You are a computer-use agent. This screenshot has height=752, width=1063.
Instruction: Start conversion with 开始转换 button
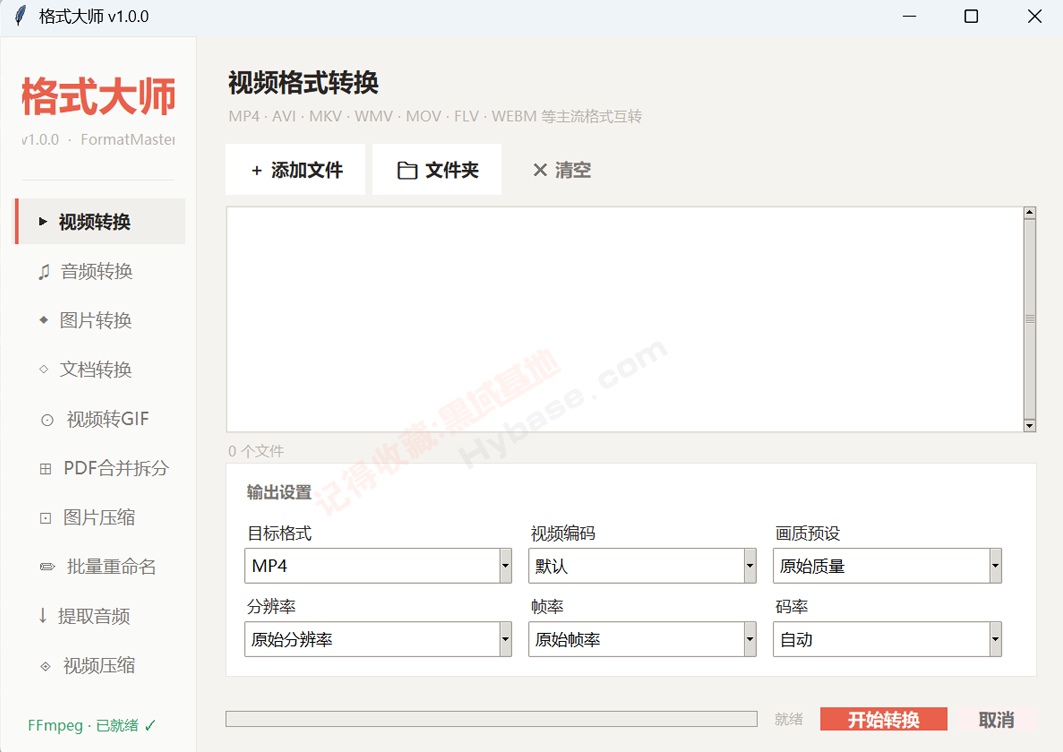pyautogui.click(x=883, y=719)
